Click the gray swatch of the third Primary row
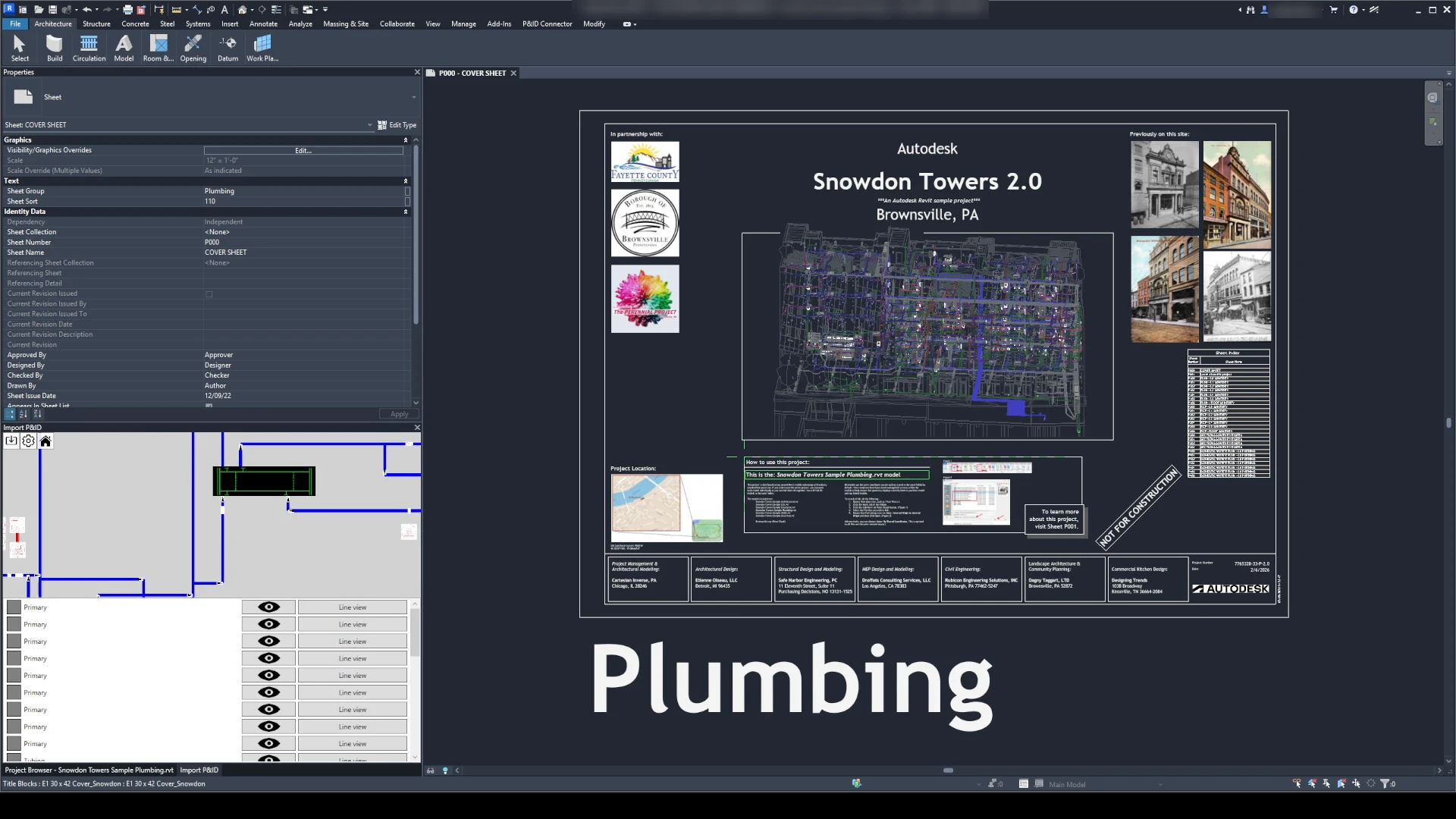The width and height of the screenshot is (1456, 819). tap(14, 641)
